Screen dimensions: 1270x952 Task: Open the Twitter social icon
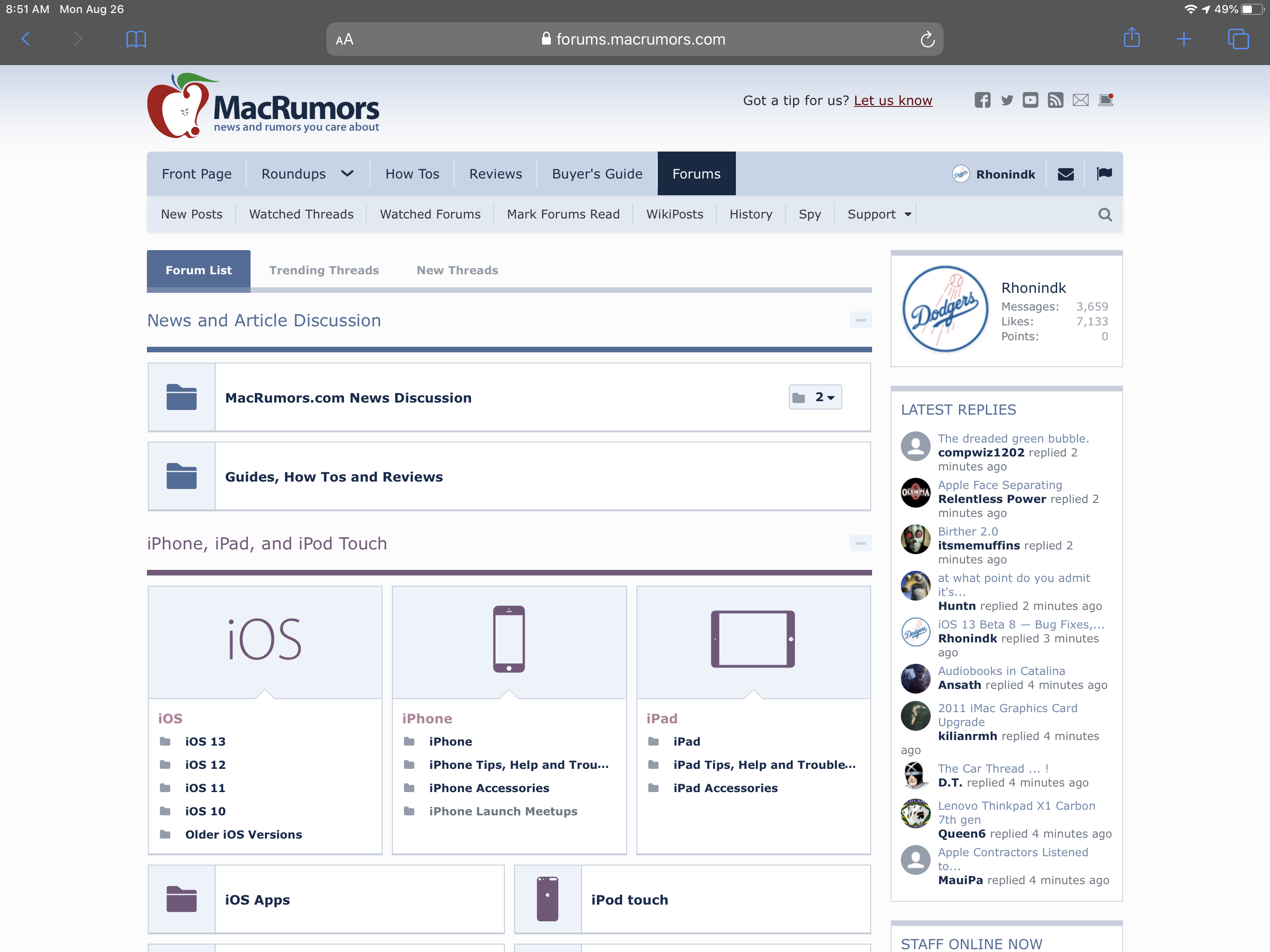point(1007,100)
